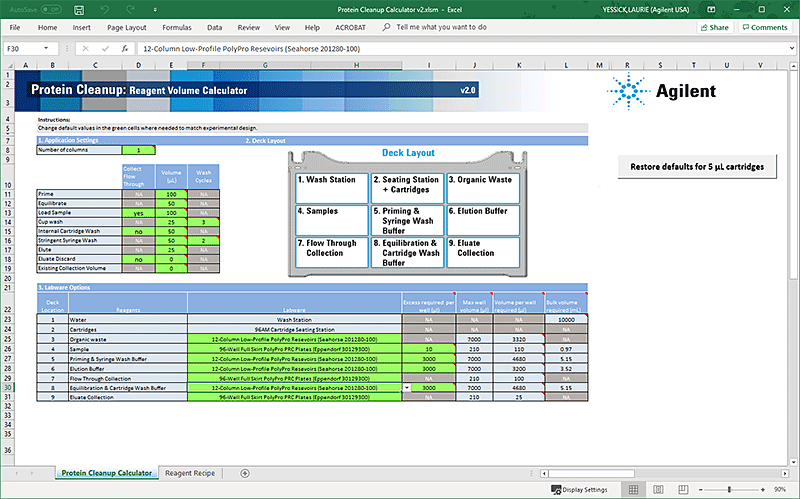Add a new sheet with plus icon
This screenshot has width=800, height=499.
point(245,473)
